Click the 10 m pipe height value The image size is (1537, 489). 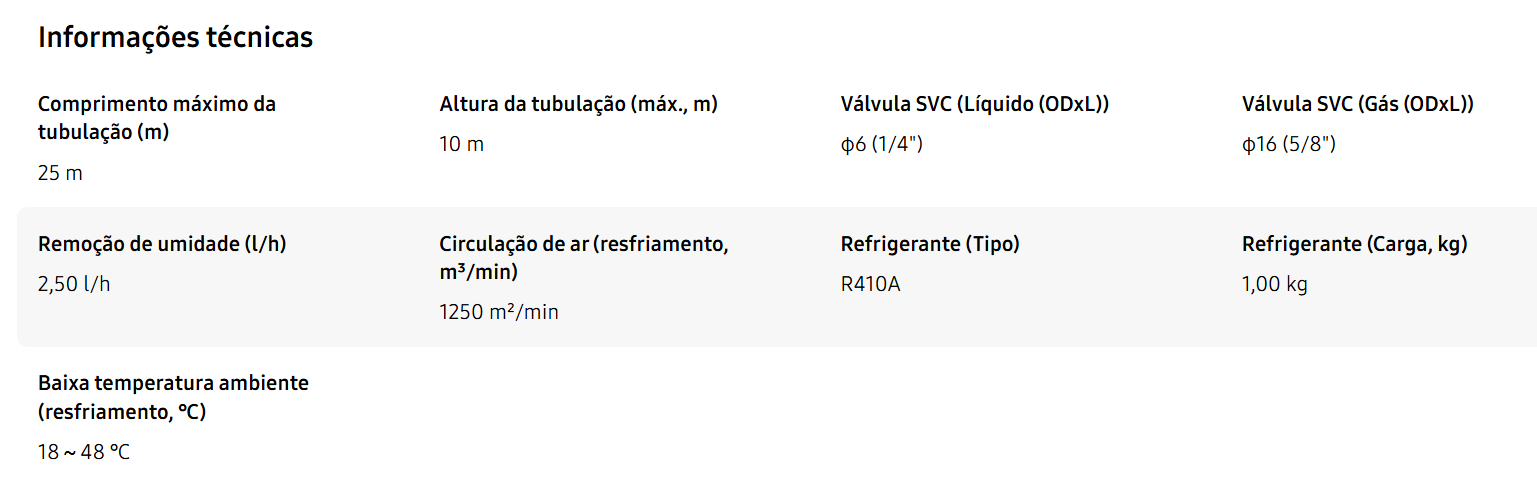(461, 144)
